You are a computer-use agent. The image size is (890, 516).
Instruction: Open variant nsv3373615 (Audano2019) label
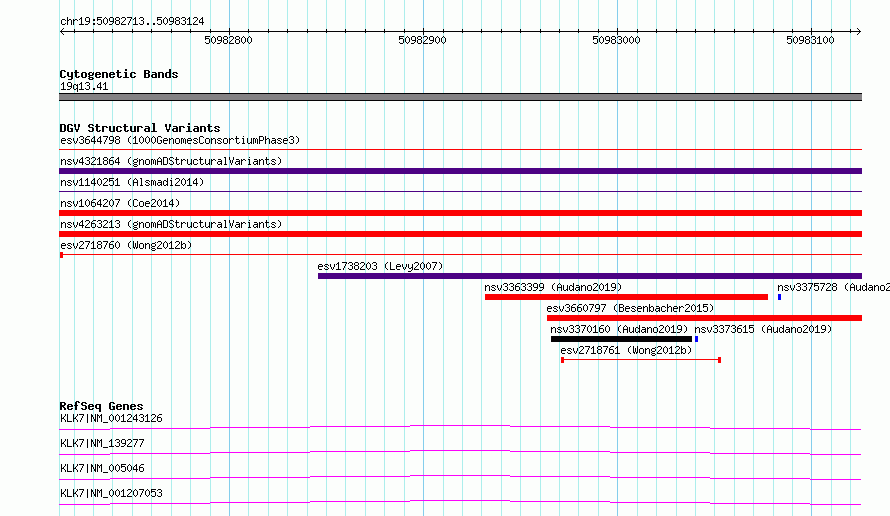[x=763, y=329]
